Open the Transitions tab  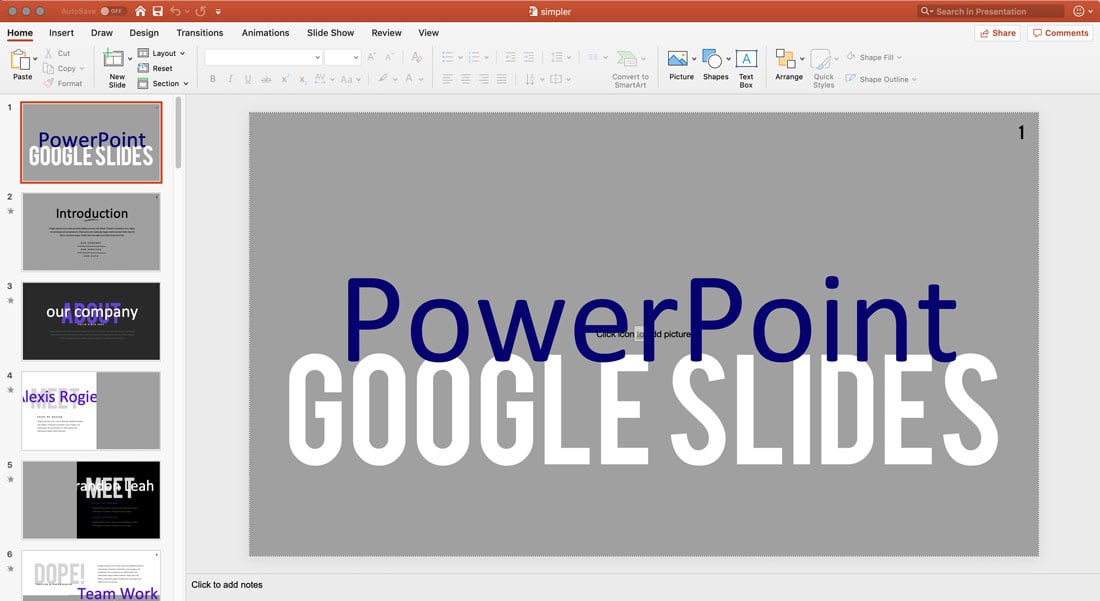pos(200,32)
